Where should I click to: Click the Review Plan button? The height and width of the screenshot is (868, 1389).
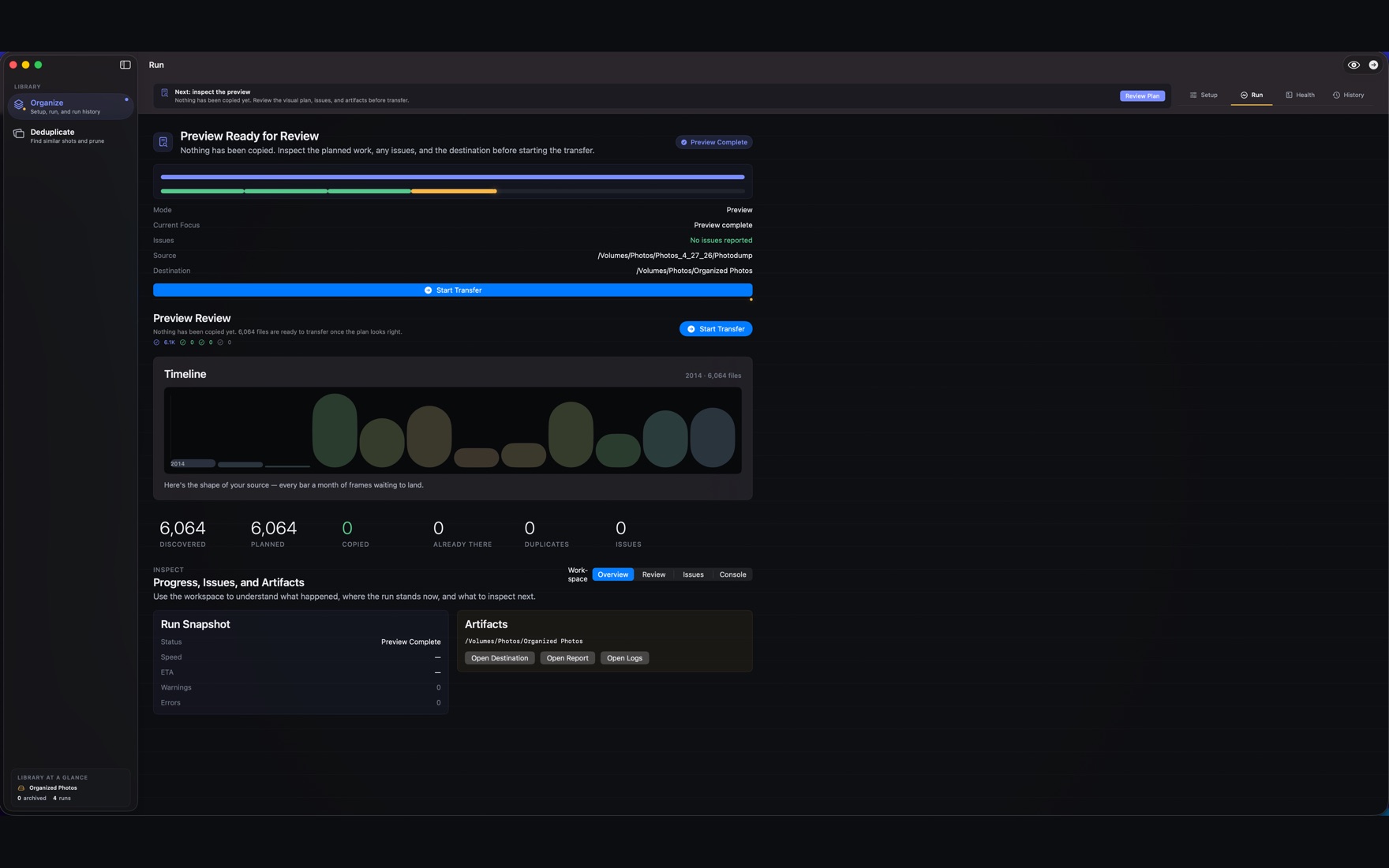click(1142, 95)
